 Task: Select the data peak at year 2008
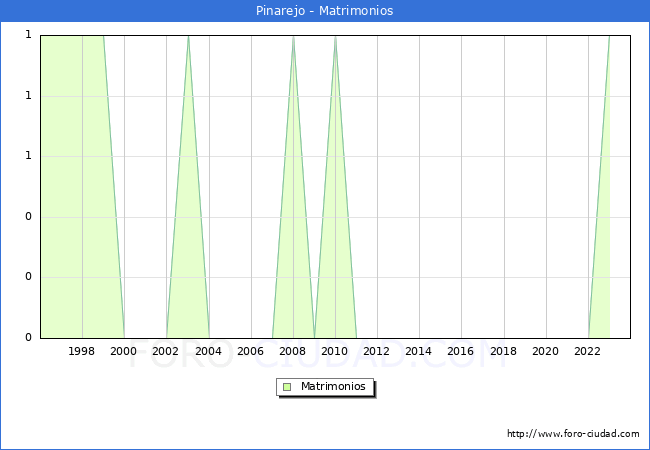tap(293, 38)
